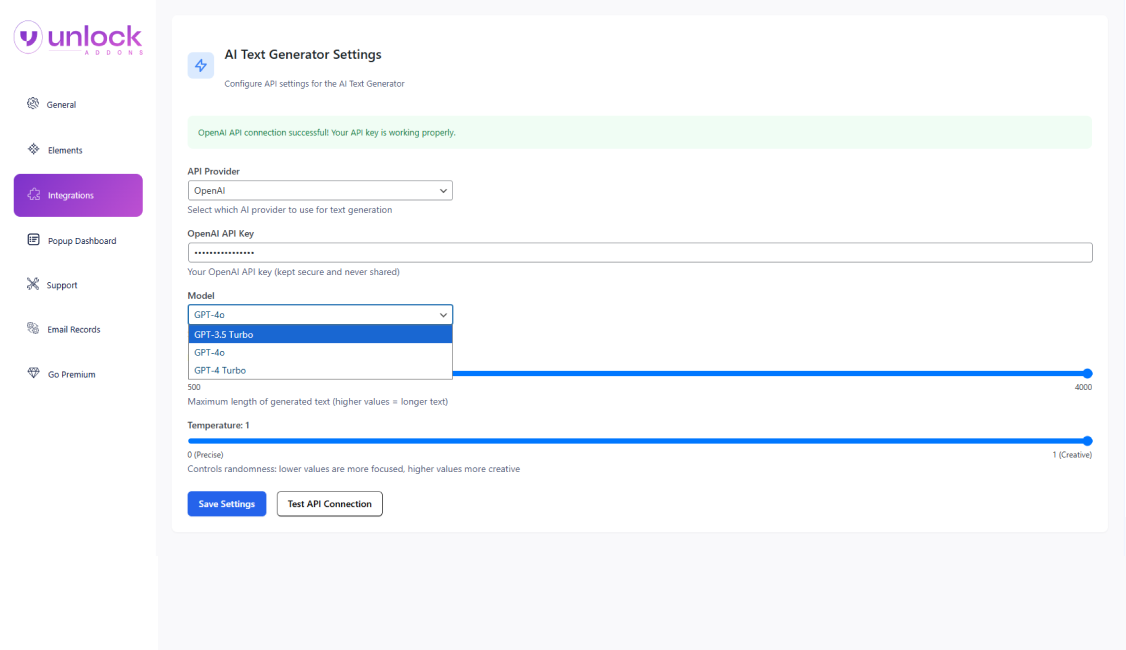Image resolution: width=1126 pixels, height=650 pixels.
Task: Click the OpenAI API Key field
Action: [x=639, y=252]
